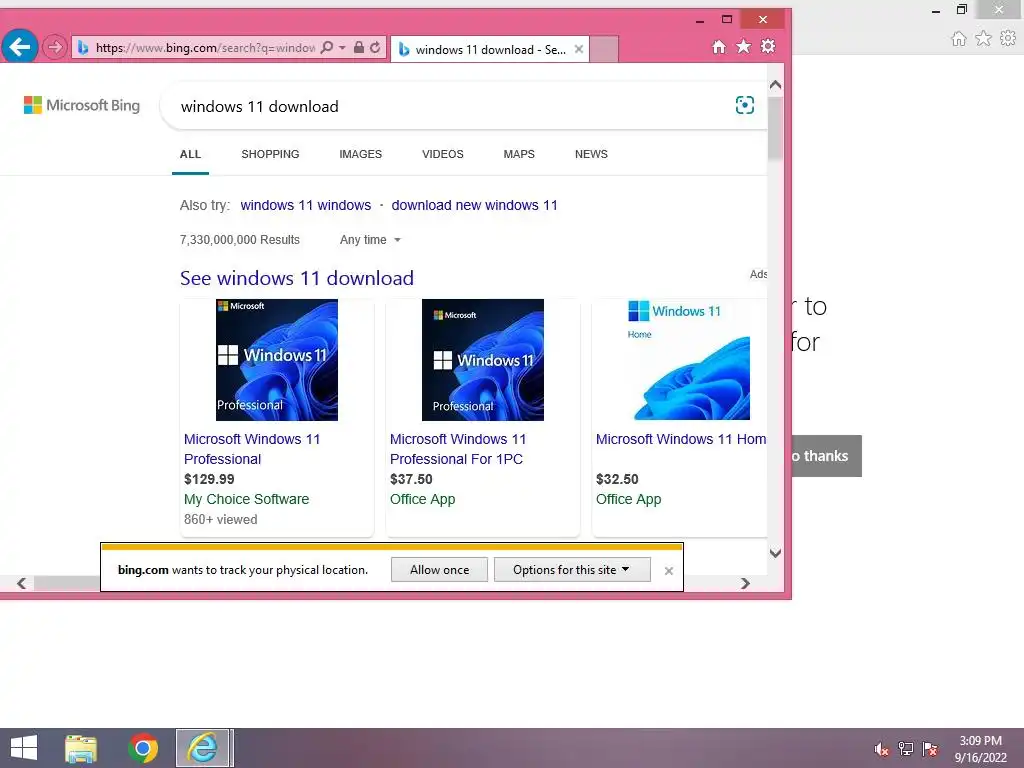
Task: Click the Windows 11 Home product image
Action: click(x=689, y=360)
